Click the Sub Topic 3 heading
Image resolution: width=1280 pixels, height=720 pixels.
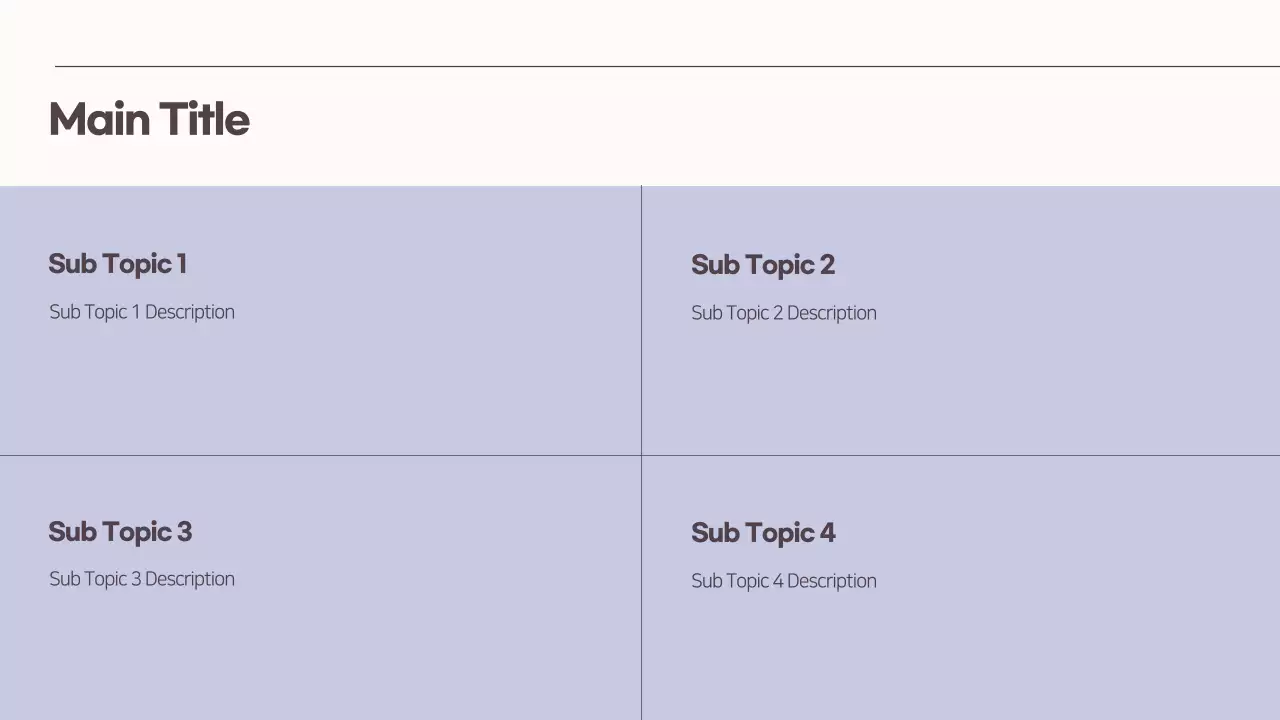click(120, 532)
